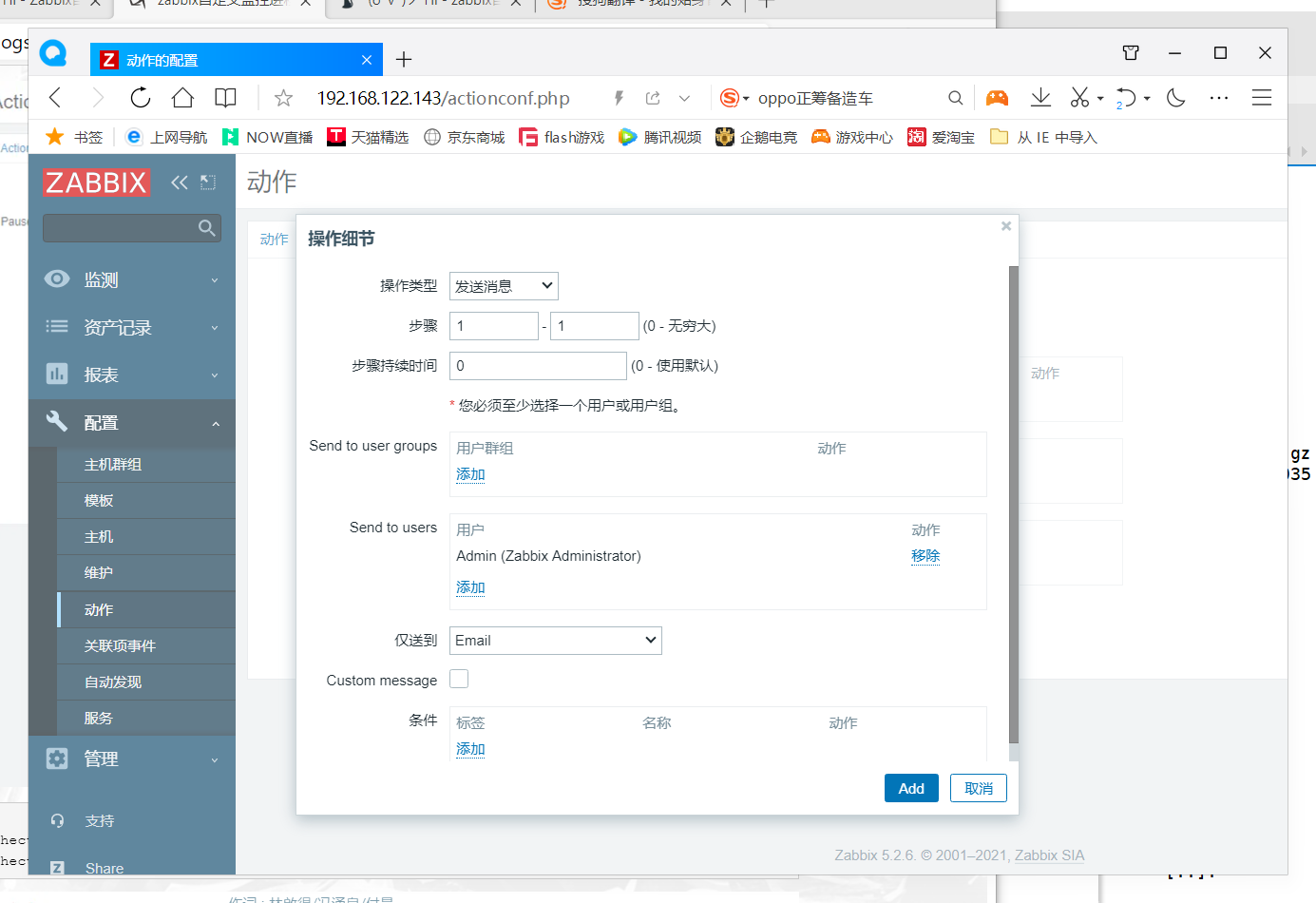Click the undo closed tab icon

click(1126, 98)
